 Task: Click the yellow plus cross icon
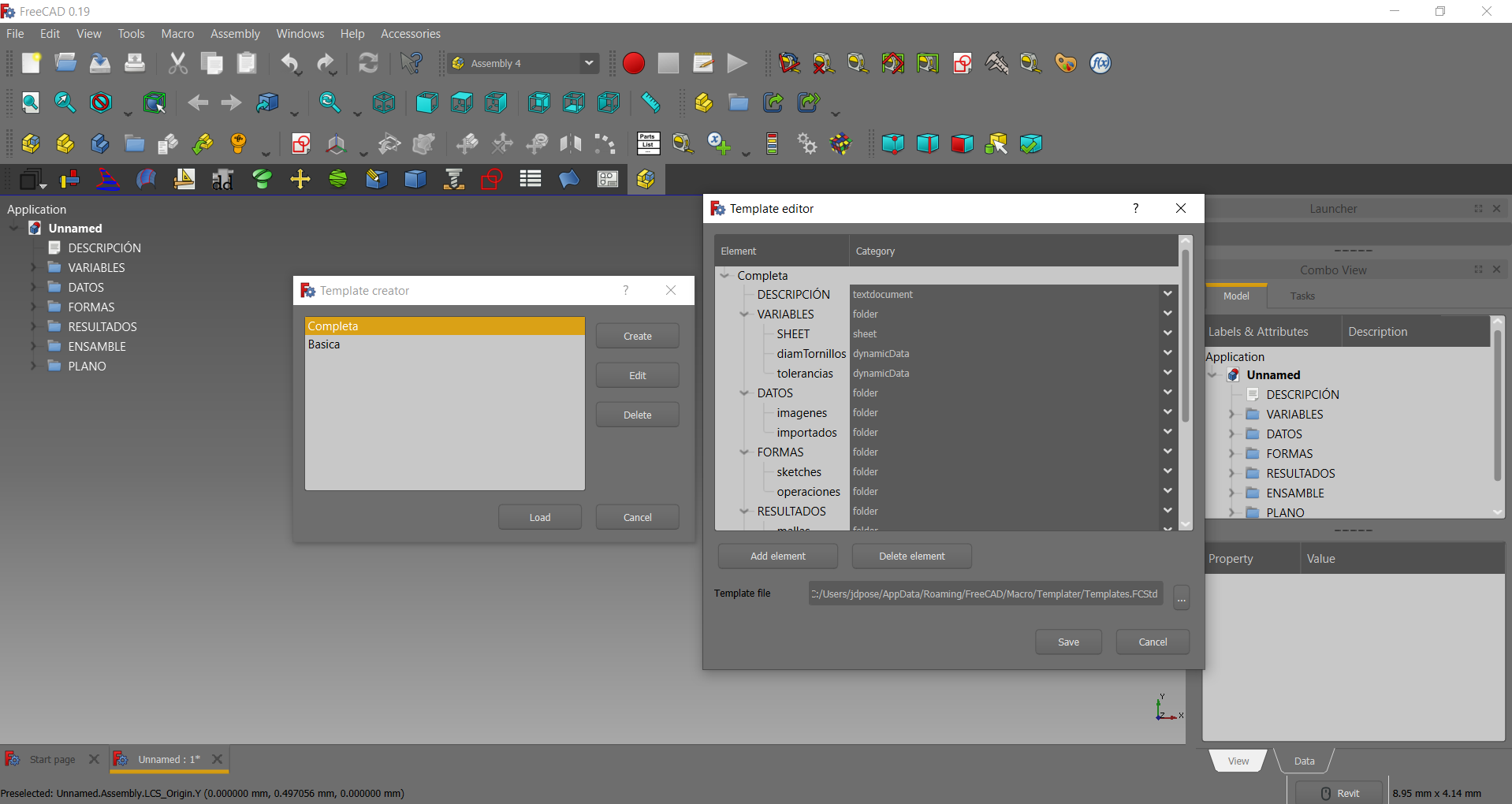[x=300, y=180]
